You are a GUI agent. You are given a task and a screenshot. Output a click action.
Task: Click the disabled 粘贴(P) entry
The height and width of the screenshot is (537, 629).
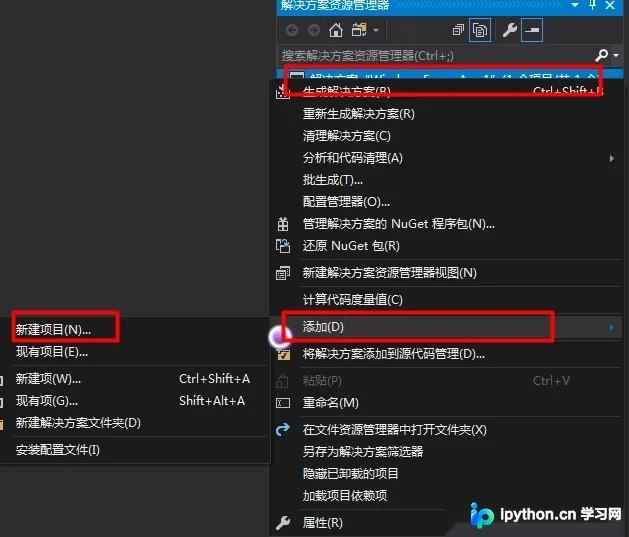322,381
